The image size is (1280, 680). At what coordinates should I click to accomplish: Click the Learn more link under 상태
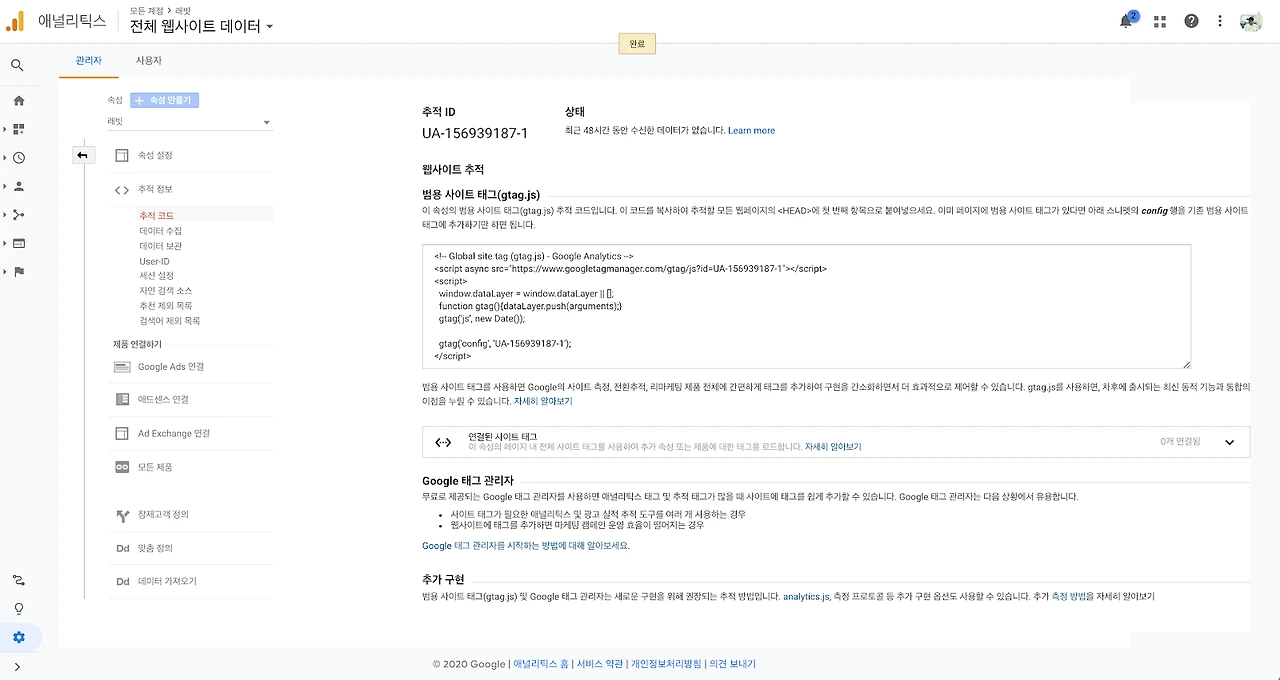coord(751,131)
